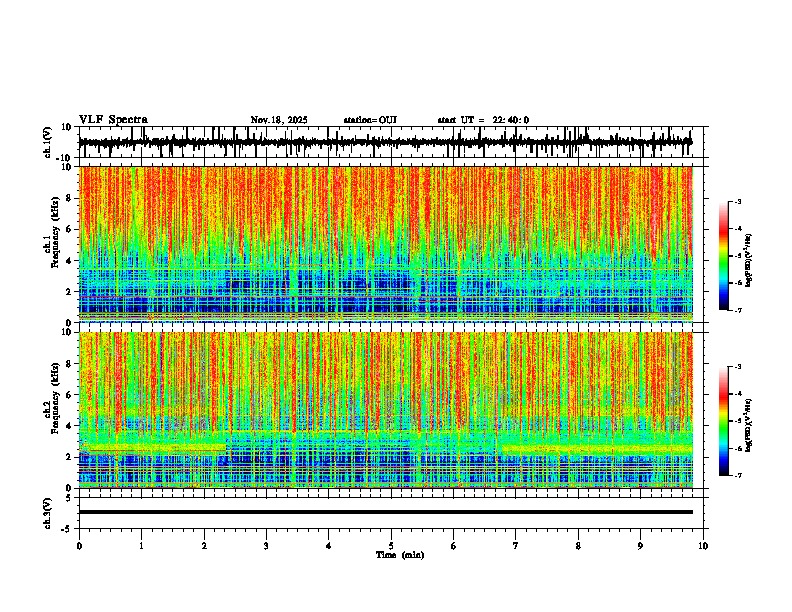
Task: Click time axis tick label "2"
Action: (204, 546)
